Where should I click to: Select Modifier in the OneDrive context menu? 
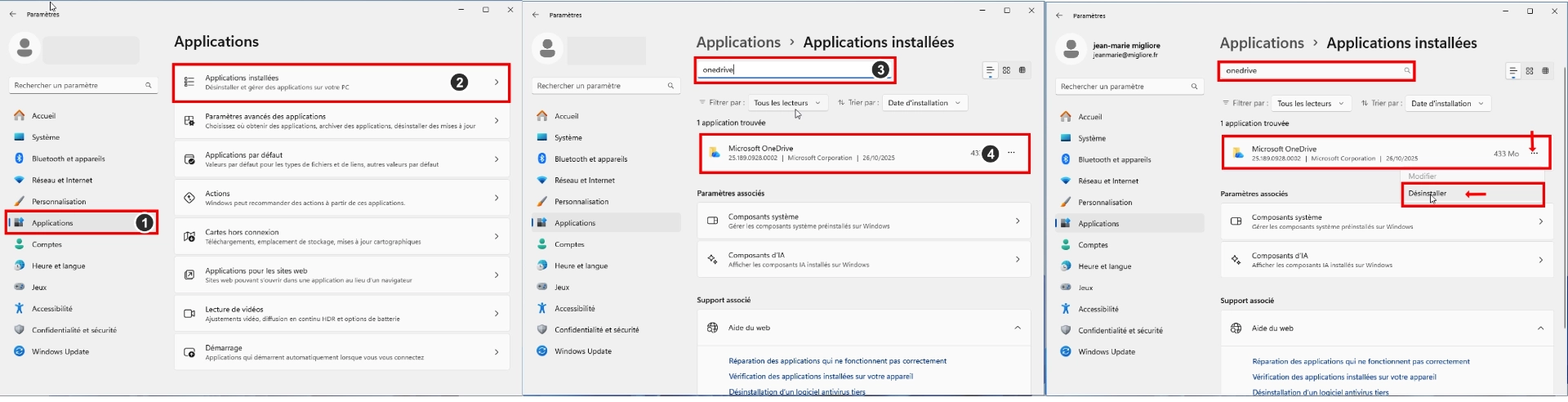(x=1422, y=176)
